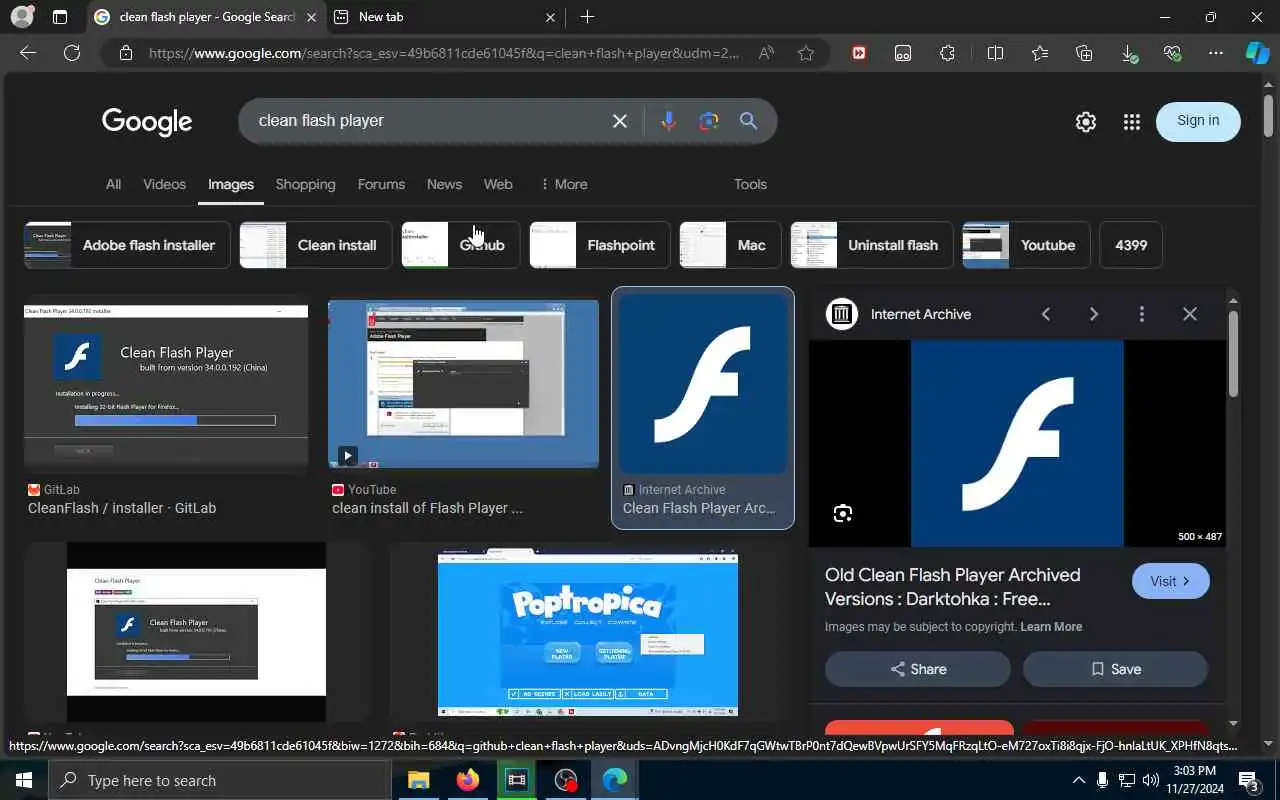Click the Visit button
Screen dimensions: 1280x800
click(x=1171, y=581)
